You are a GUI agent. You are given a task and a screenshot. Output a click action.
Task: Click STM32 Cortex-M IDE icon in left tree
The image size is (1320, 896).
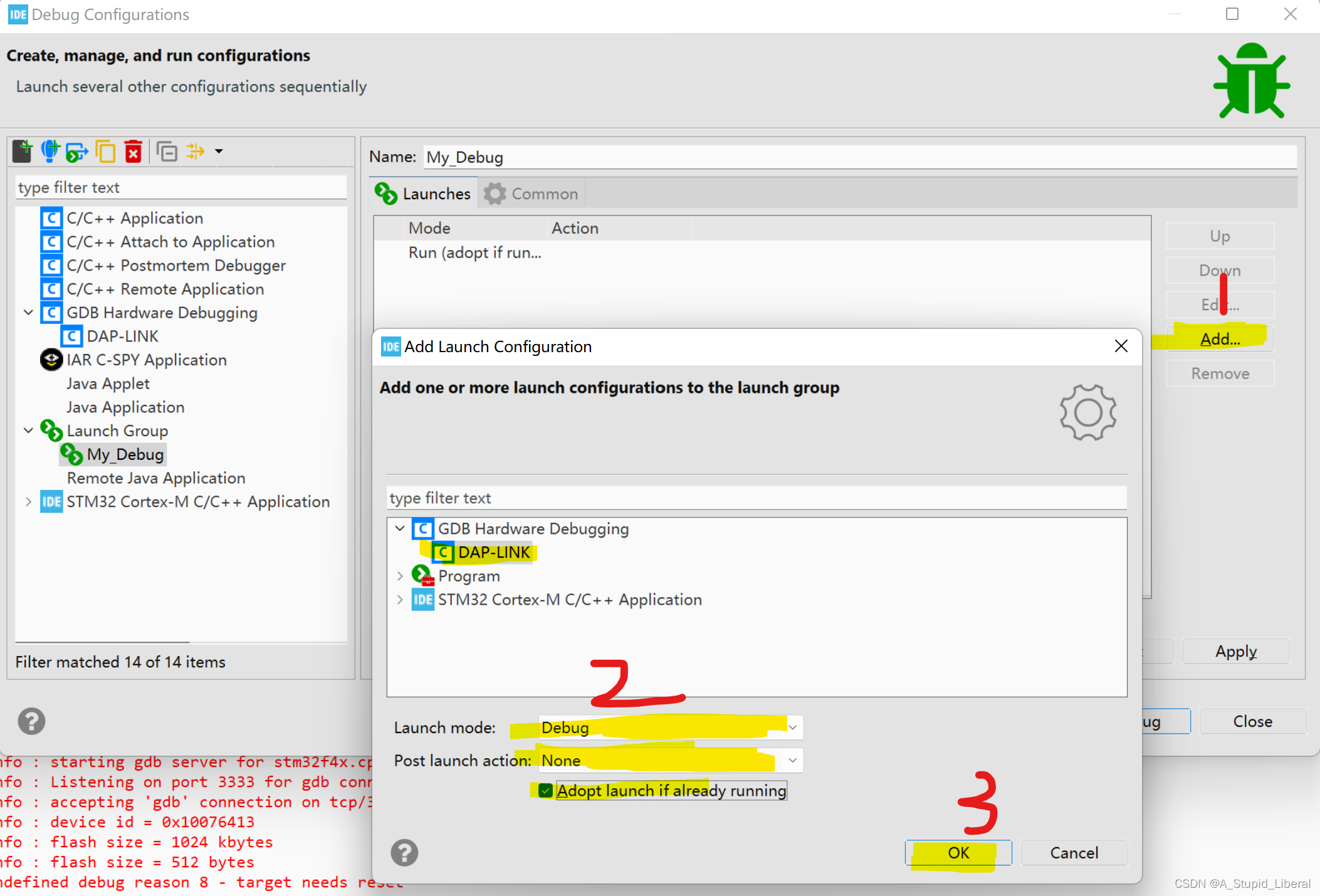pos(51,502)
